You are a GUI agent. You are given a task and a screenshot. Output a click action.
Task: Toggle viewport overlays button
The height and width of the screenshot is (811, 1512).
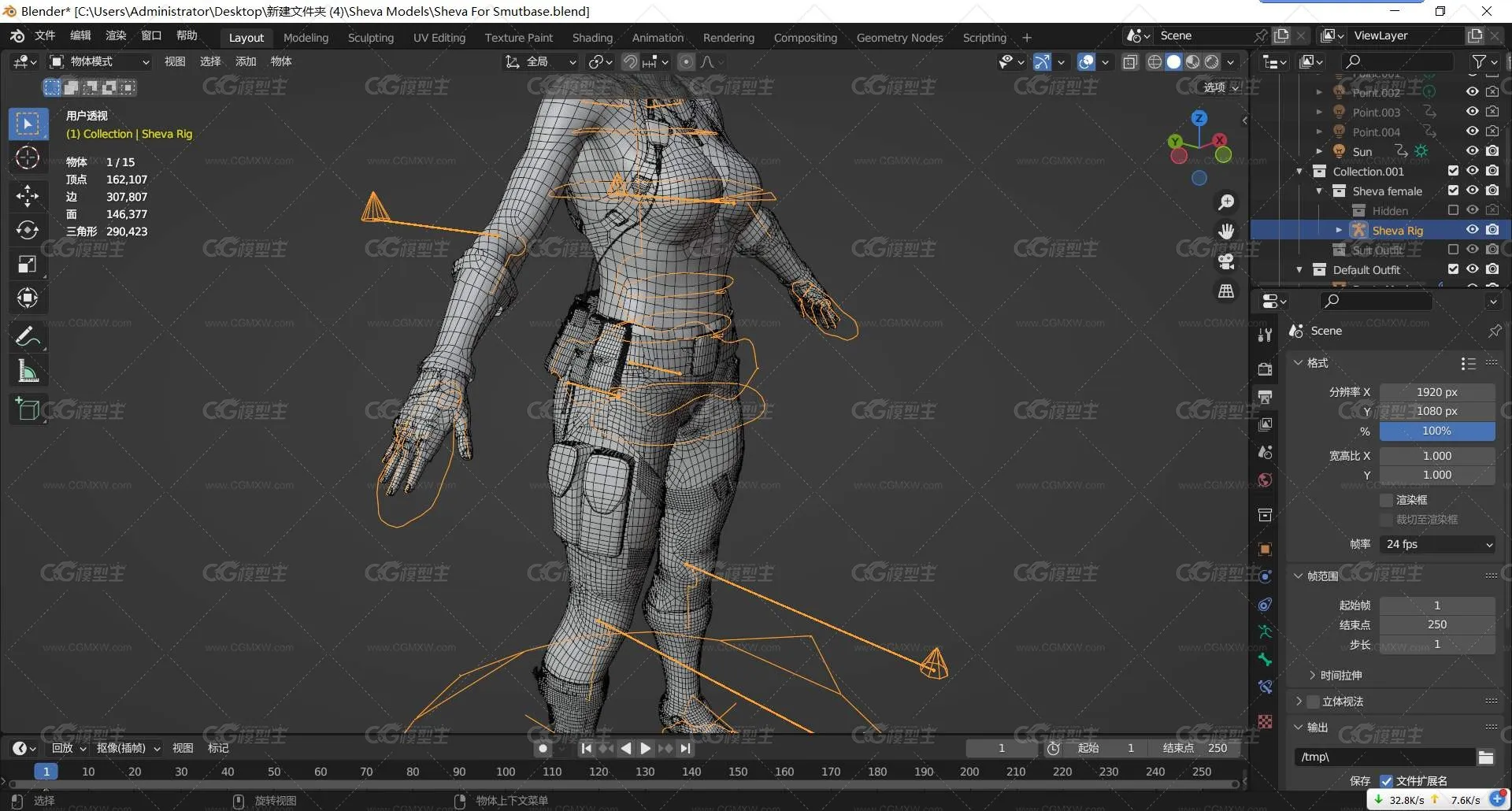click(1086, 61)
